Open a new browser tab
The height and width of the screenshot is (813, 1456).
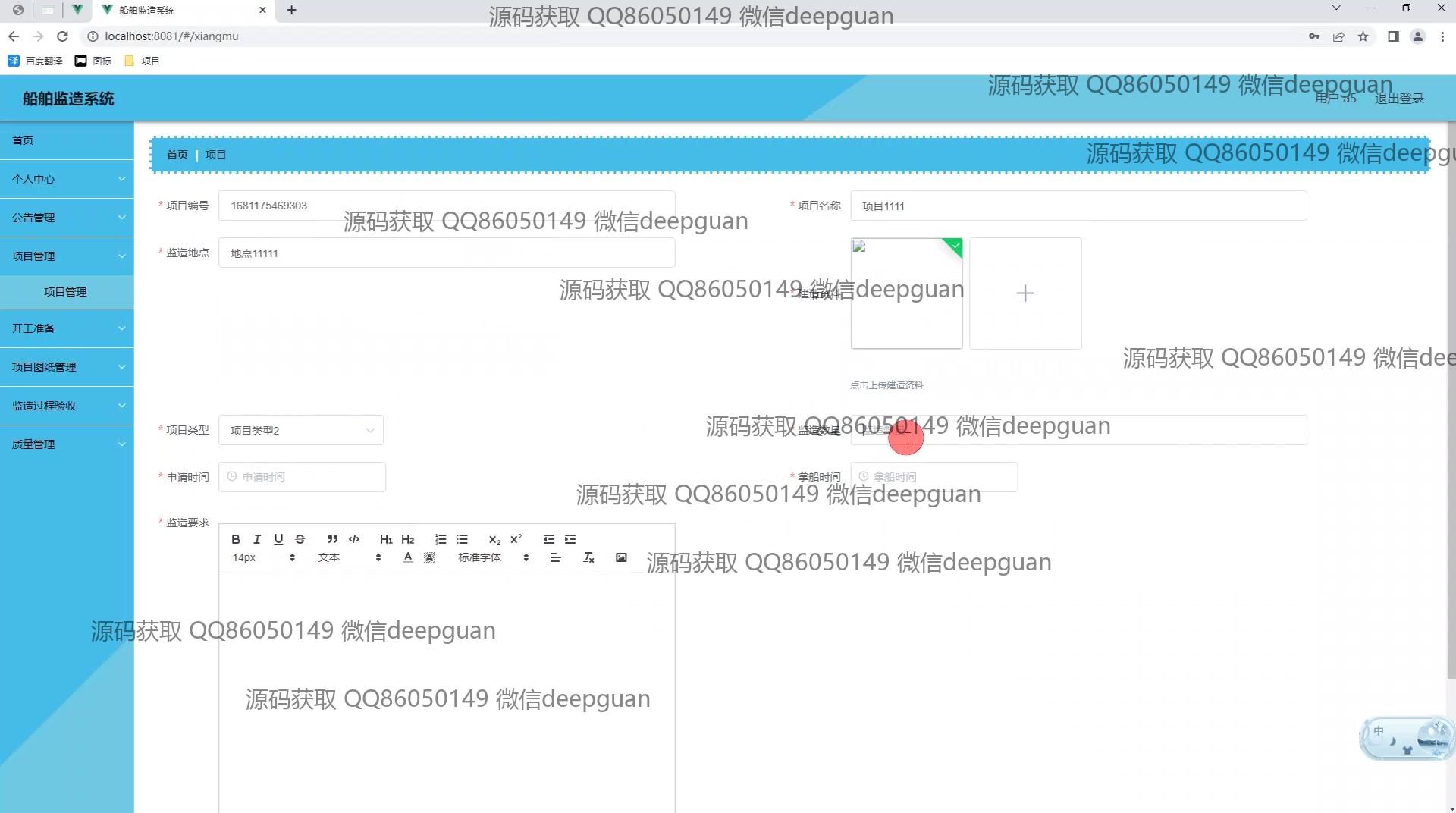[x=291, y=10]
